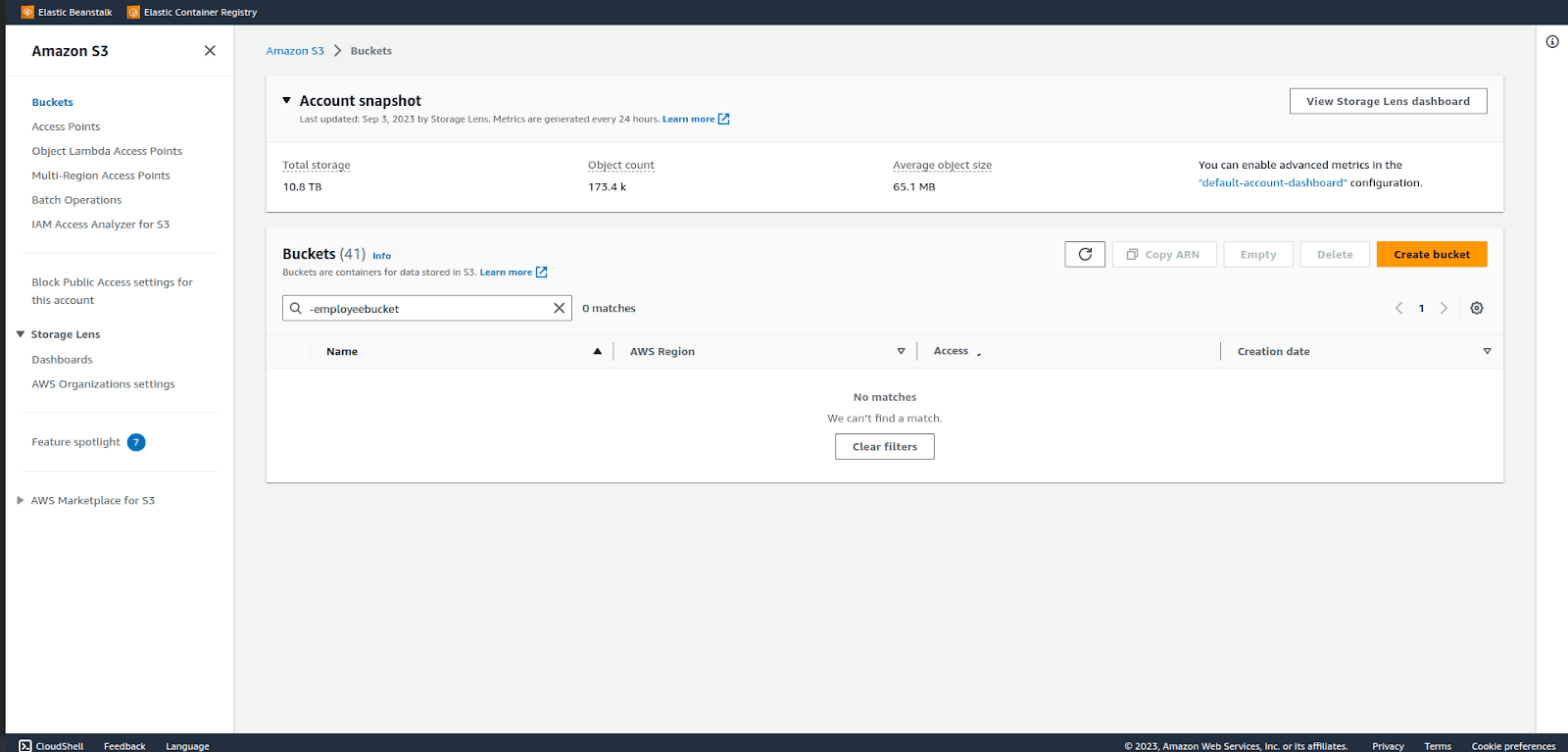This screenshot has width=1568, height=752.
Task: Collapse the Storage Lens tree section
Action: 21,334
